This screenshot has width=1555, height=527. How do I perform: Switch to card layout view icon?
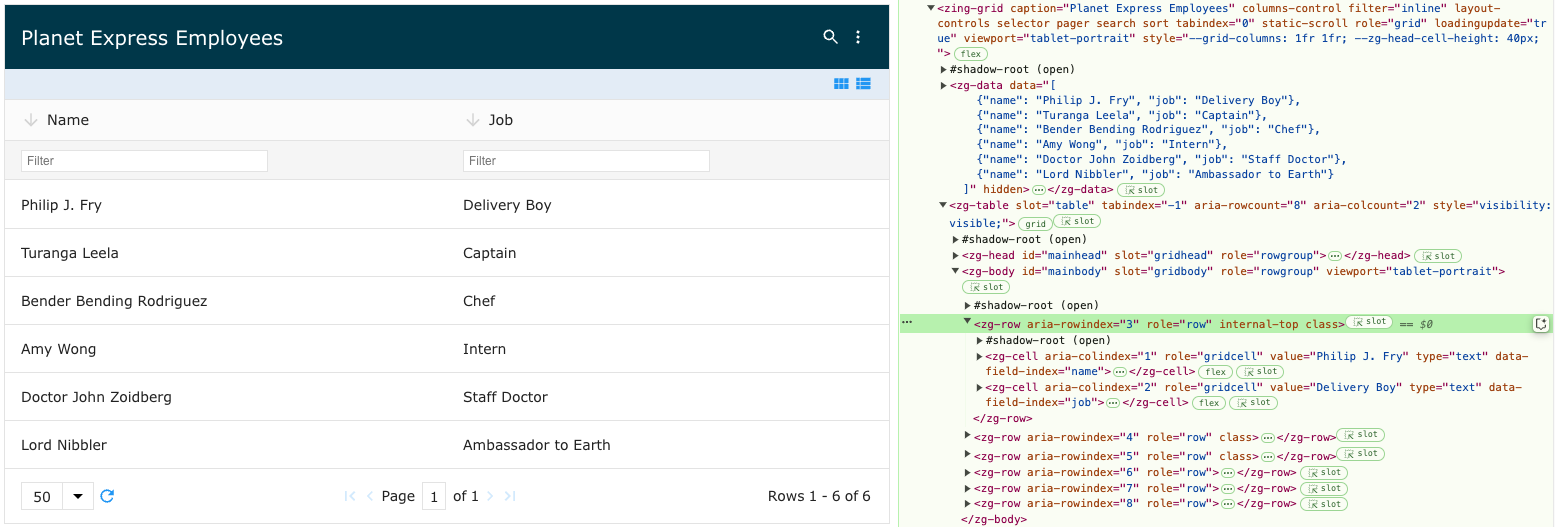point(842,84)
